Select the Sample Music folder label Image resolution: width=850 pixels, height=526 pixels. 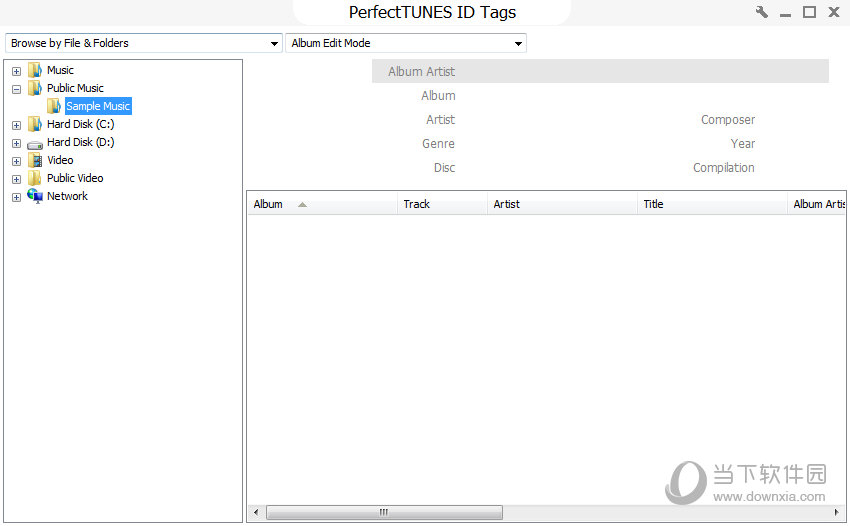(98, 106)
